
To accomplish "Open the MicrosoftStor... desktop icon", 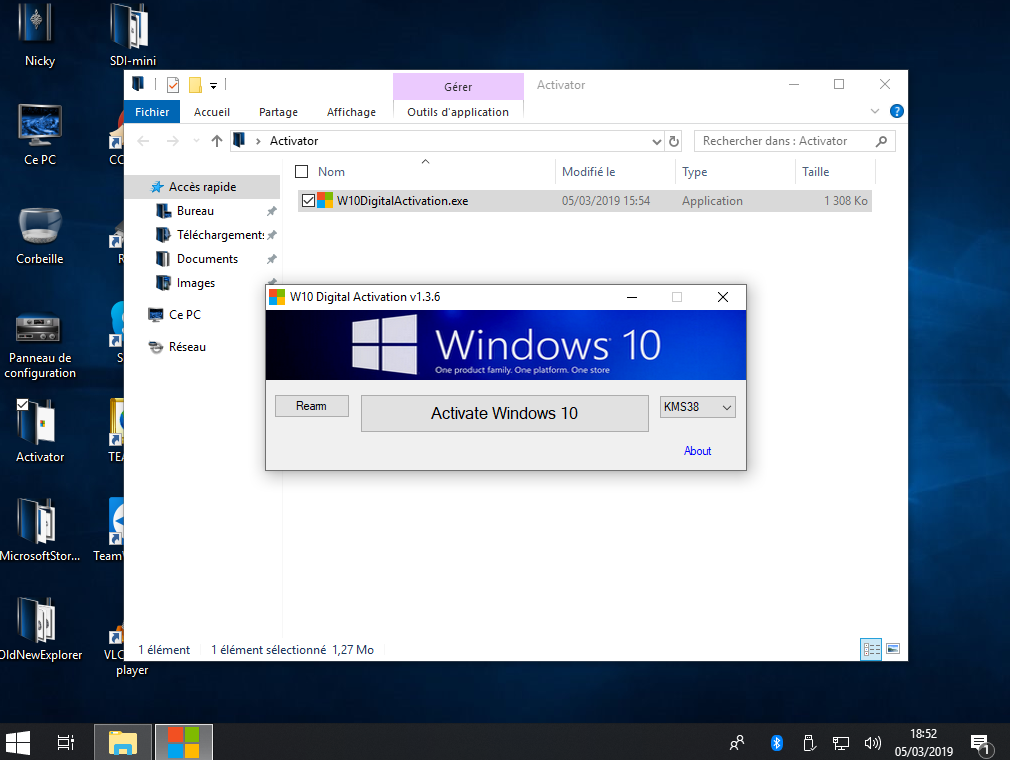I will pyautogui.click(x=40, y=529).
